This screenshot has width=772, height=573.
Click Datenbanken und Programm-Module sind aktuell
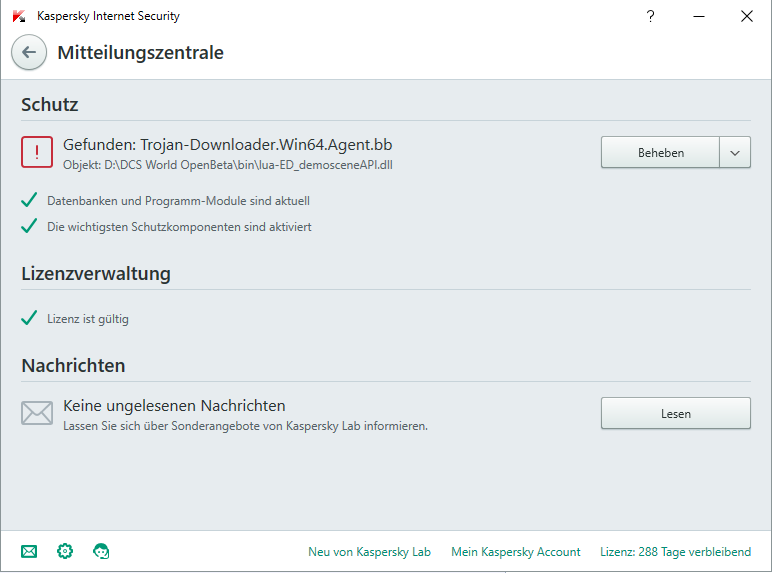tap(178, 201)
